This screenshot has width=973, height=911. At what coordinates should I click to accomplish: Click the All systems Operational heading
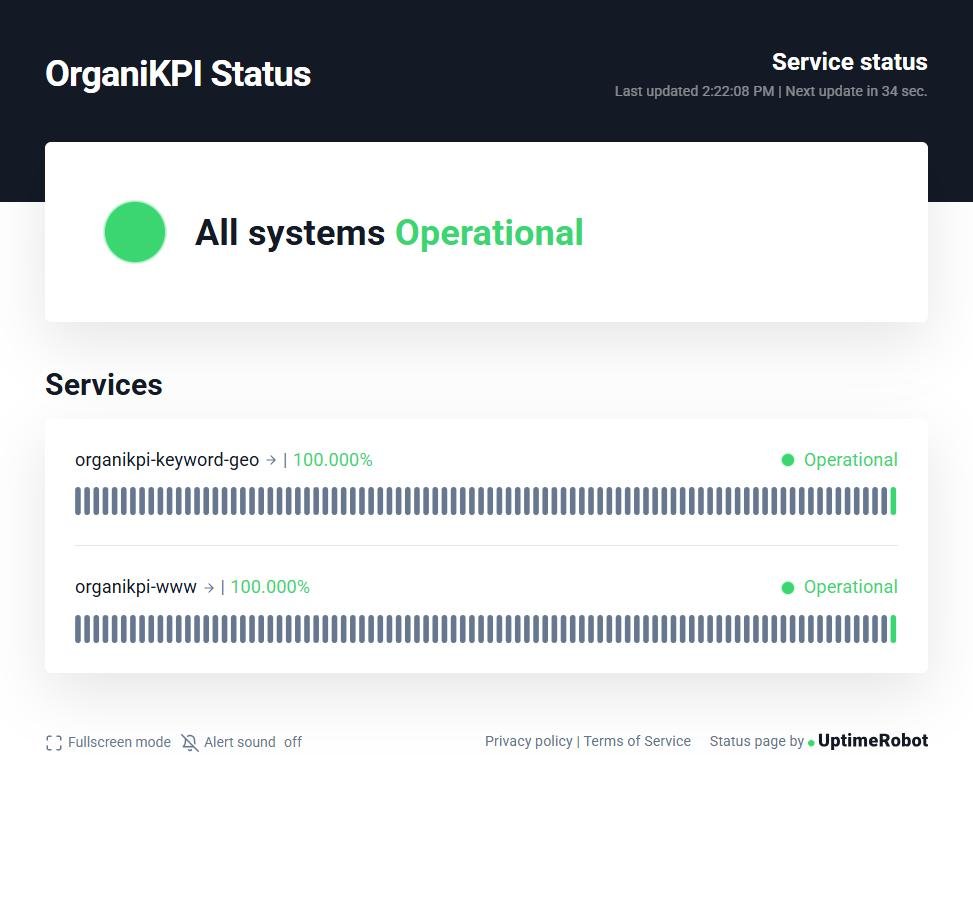tap(389, 233)
